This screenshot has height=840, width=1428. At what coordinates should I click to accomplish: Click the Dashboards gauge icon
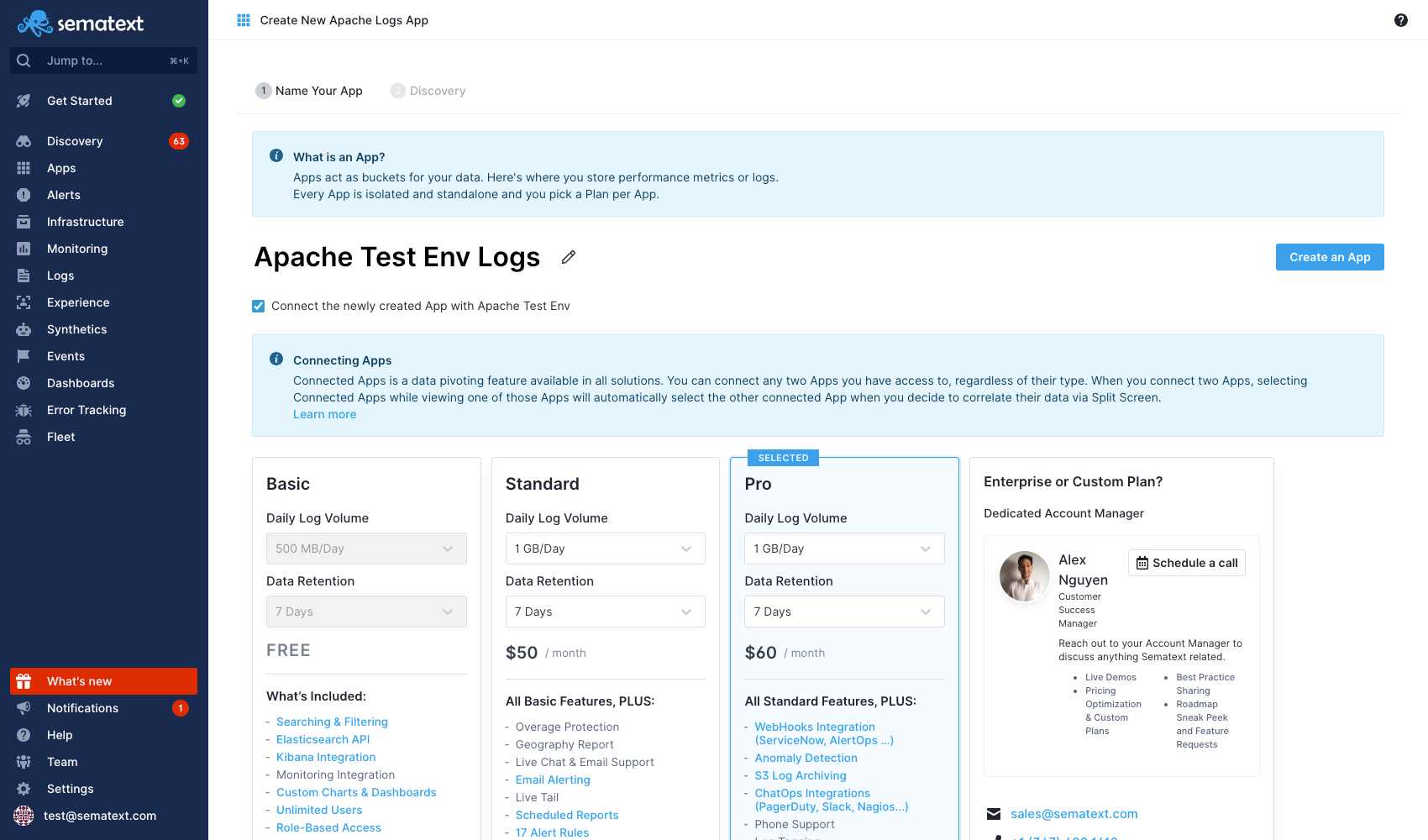[x=24, y=383]
